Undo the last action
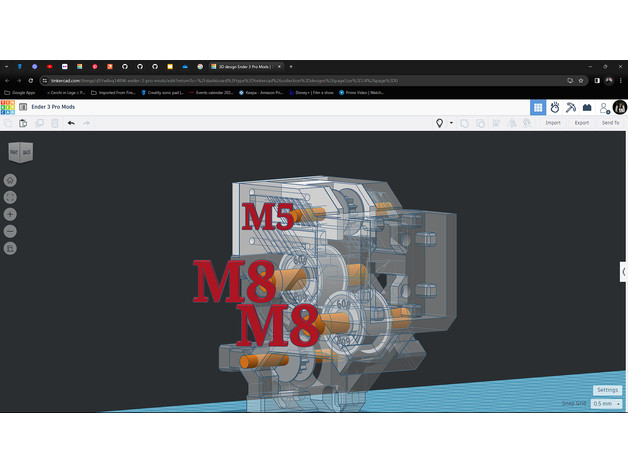This screenshot has width=628, height=472. tap(71, 123)
